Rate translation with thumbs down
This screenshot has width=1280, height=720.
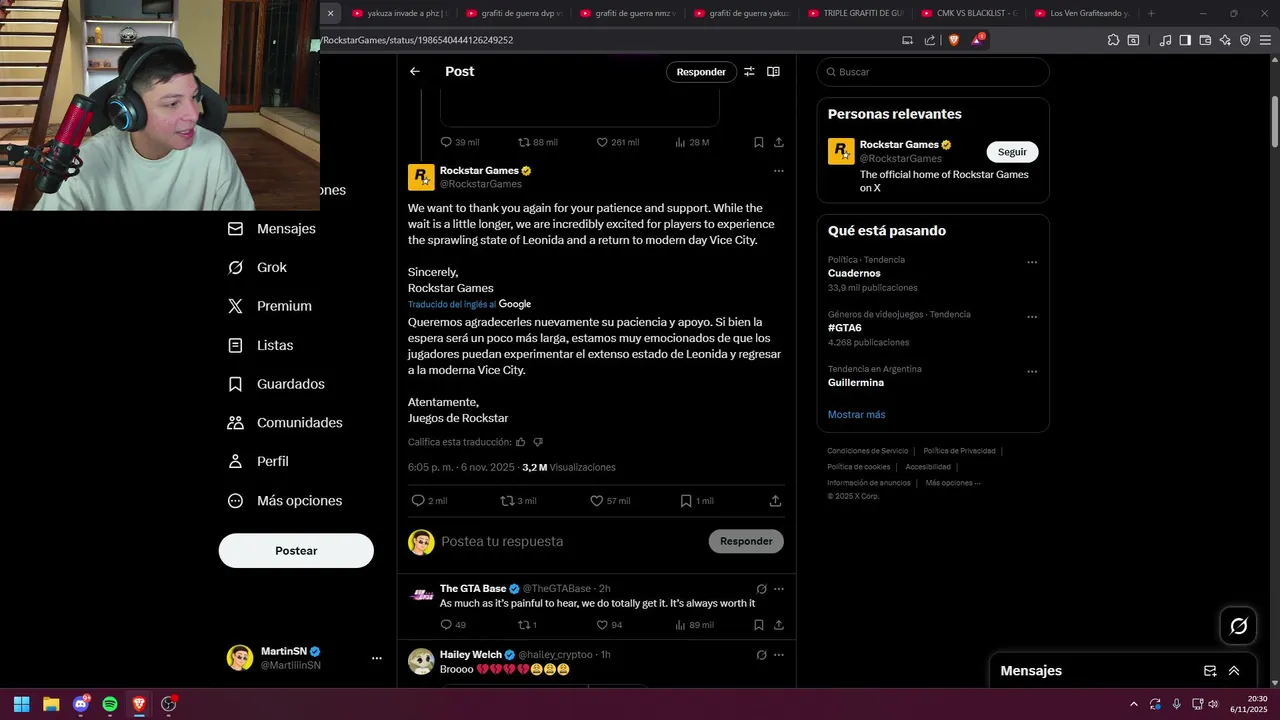pos(538,442)
